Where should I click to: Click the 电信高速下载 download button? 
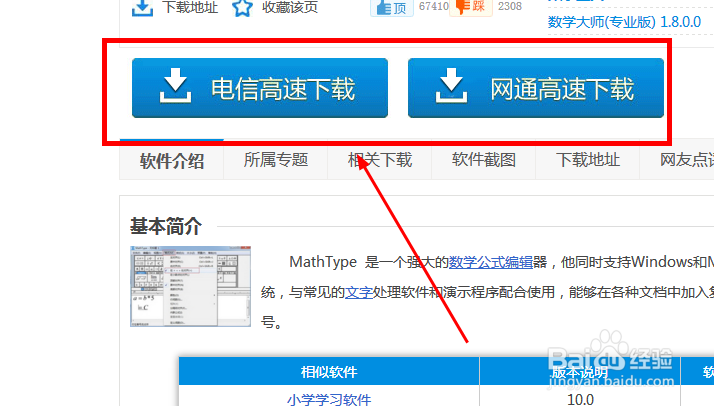tap(260, 88)
